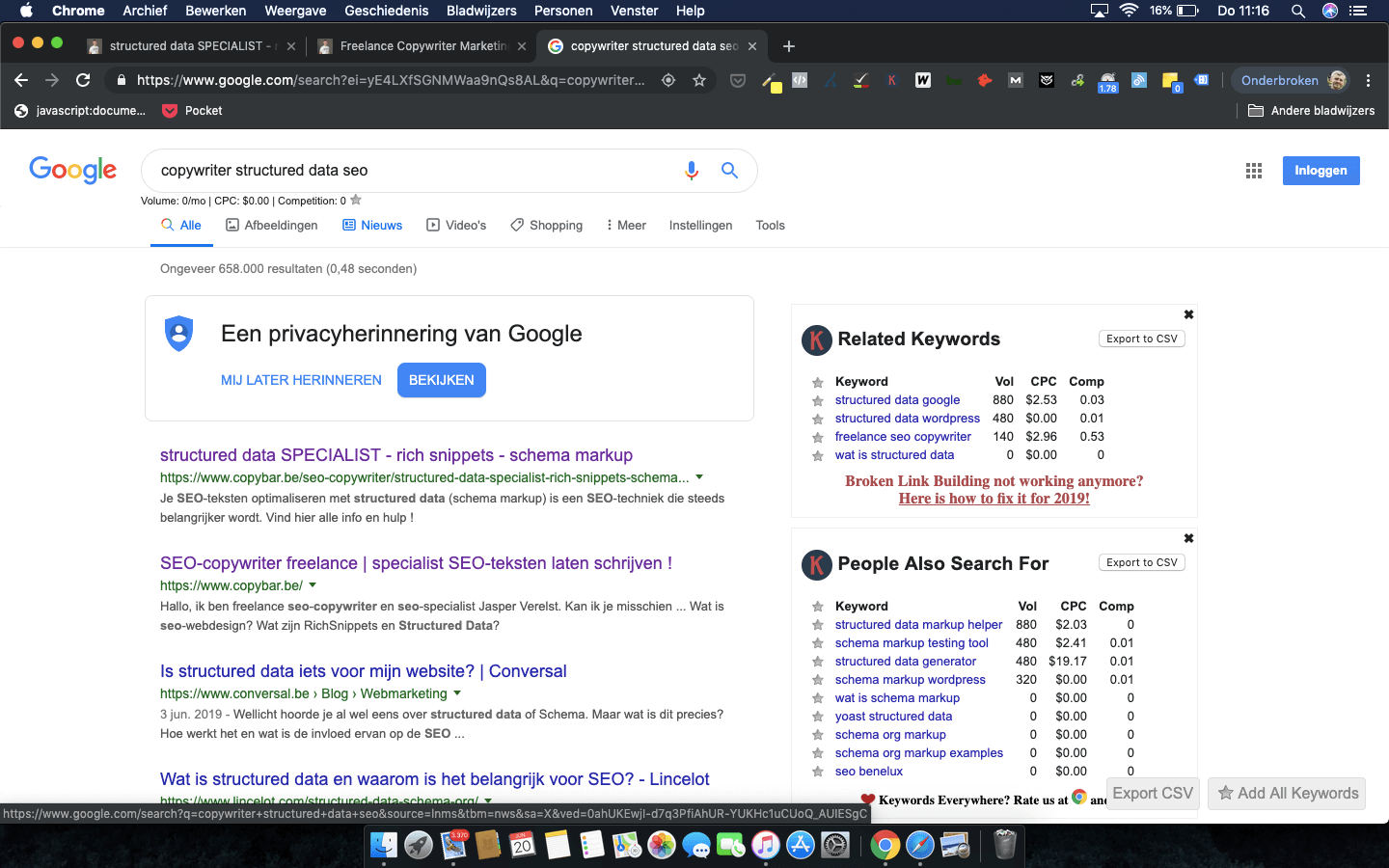Expand the conversal.be result dropdown arrow
Image resolution: width=1389 pixels, height=868 pixels.
[457, 693]
